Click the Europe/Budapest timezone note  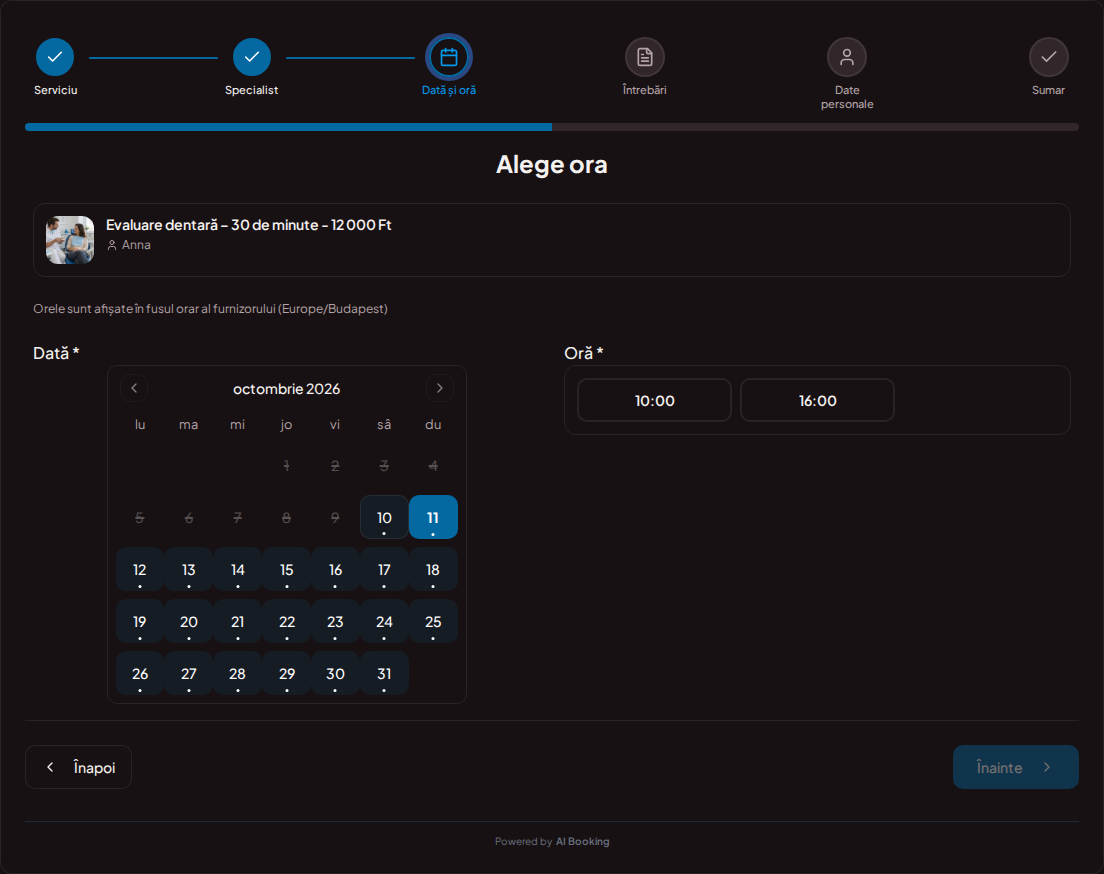[x=211, y=309]
